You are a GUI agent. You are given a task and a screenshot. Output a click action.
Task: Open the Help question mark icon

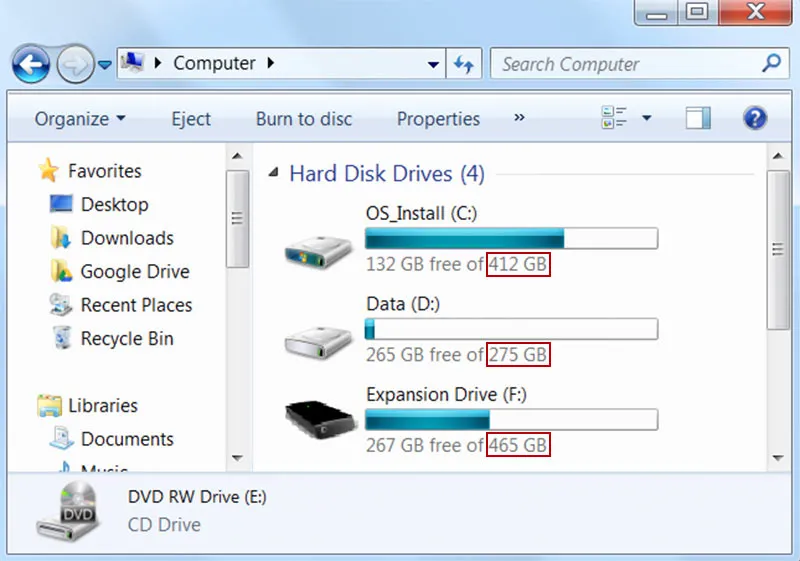tap(755, 118)
